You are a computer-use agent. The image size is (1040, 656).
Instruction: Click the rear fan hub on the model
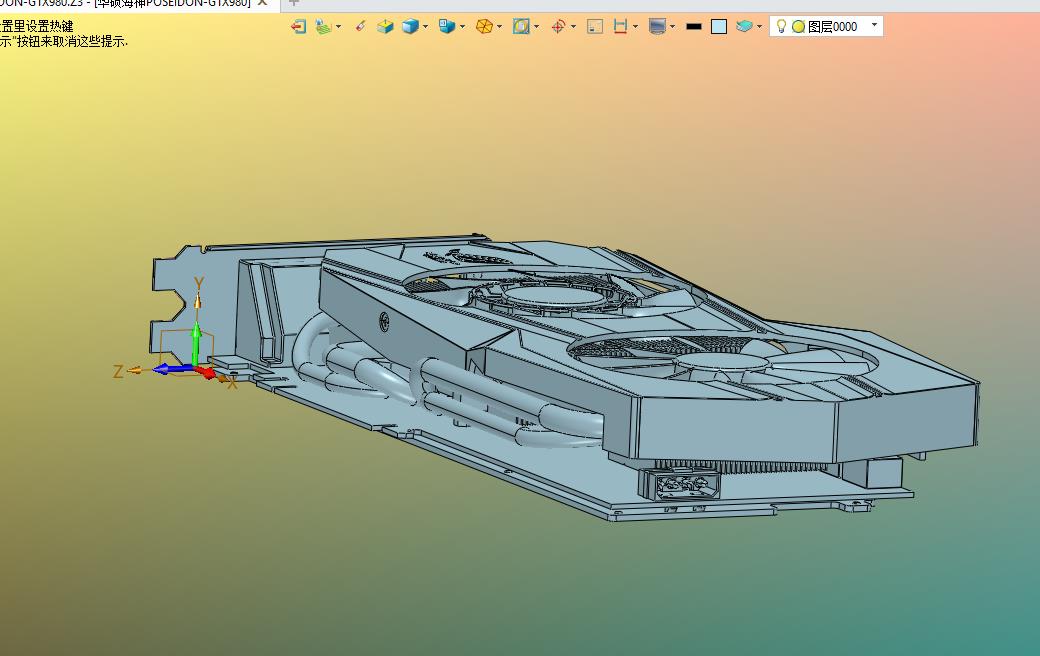coord(554,295)
